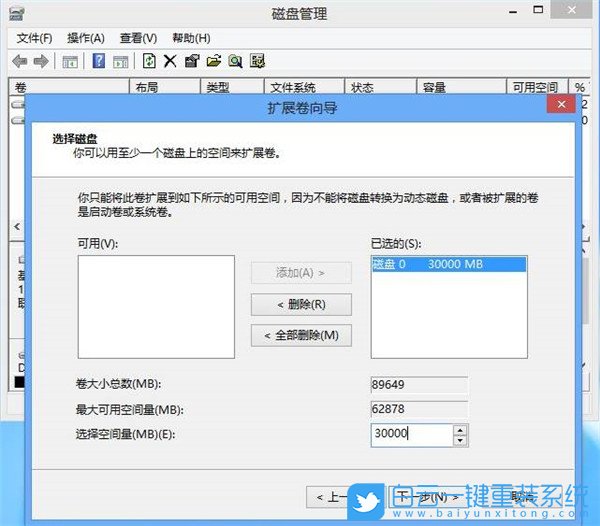Click the green Refresh icon
This screenshot has width=600, height=526.
(149, 61)
